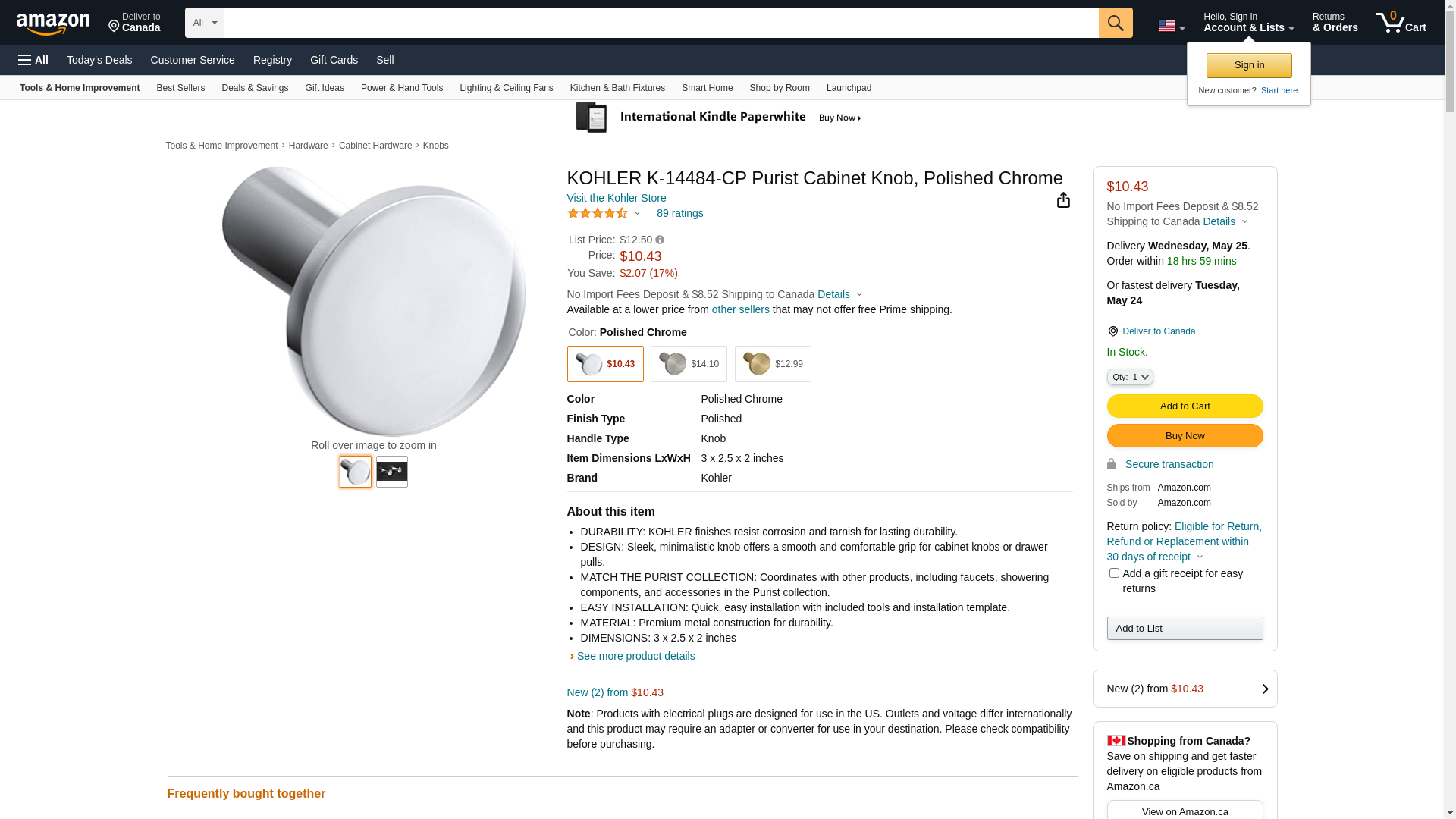Click the List Price info icon
The image size is (1456, 819).
click(x=660, y=240)
